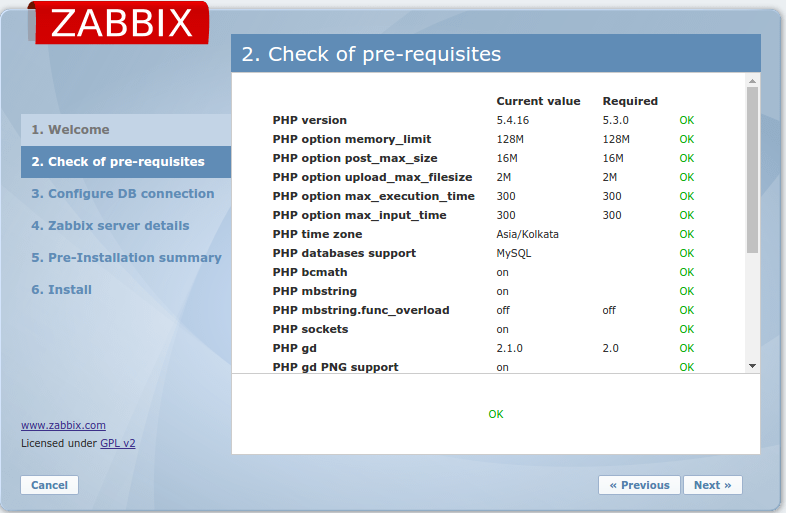The height and width of the screenshot is (513, 786).
Task: Click the OK status in PHP version row
Action: tap(687, 120)
